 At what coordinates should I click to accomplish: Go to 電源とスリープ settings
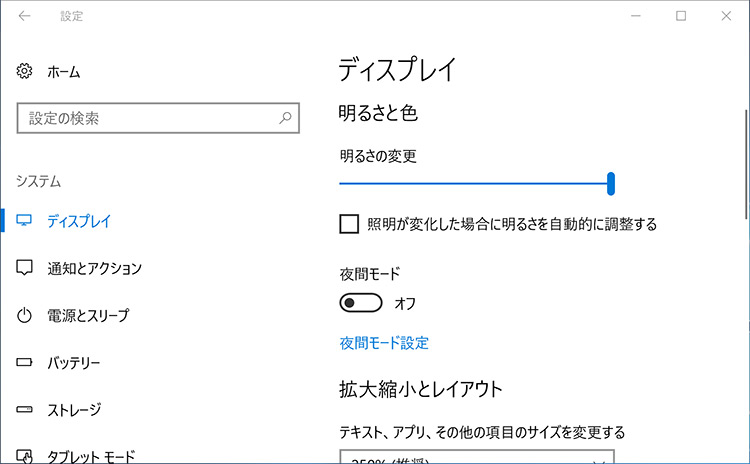tap(88, 316)
